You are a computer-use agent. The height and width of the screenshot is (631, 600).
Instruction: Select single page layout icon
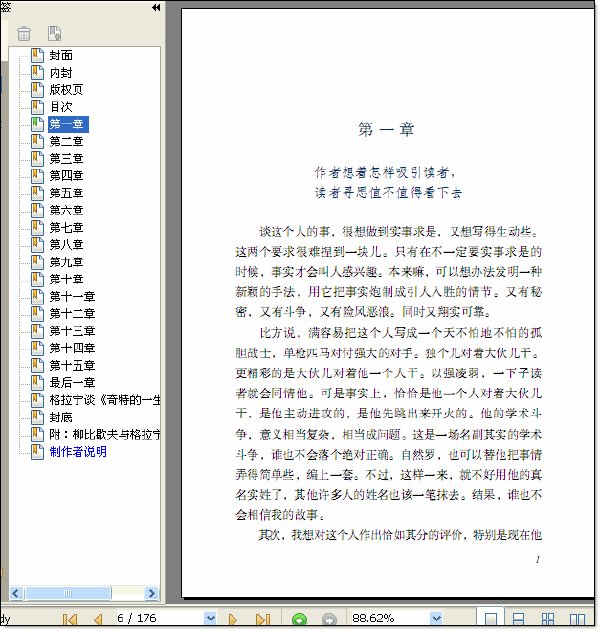click(491, 619)
